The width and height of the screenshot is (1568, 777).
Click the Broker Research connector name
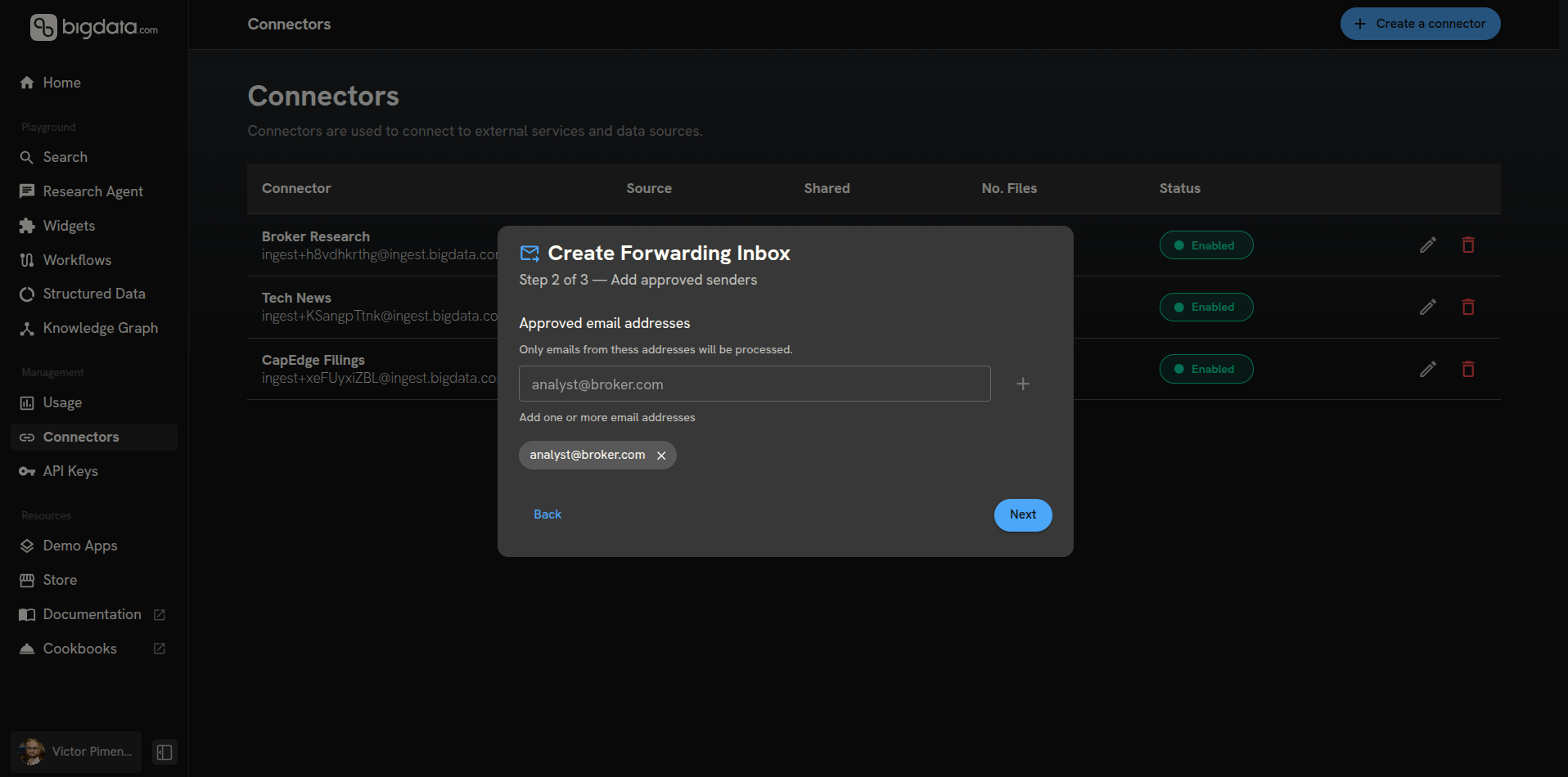(x=316, y=236)
